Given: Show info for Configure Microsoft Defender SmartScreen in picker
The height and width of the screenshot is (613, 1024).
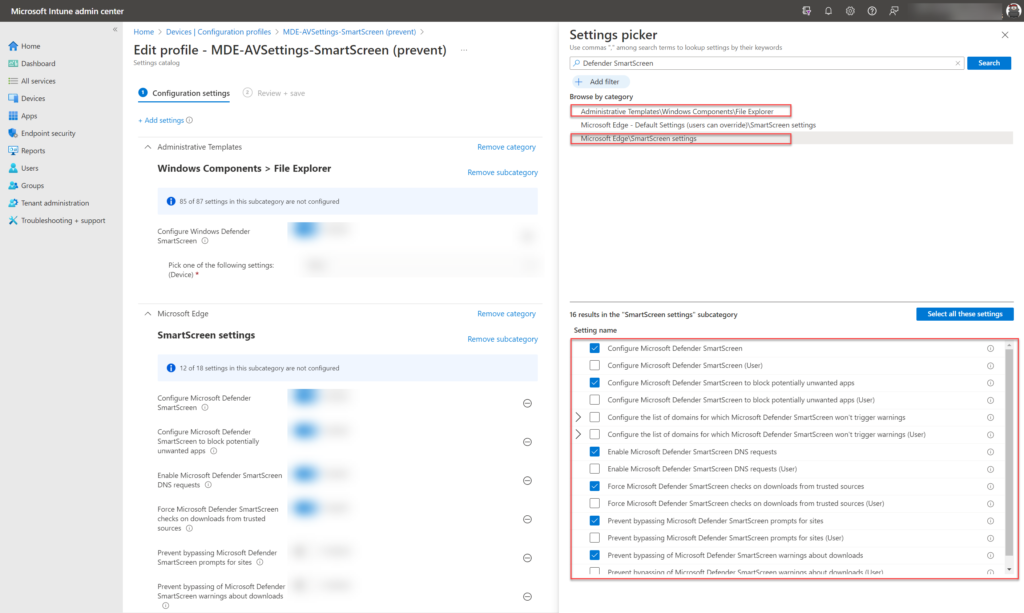Looking at the screenshot, I should point(990,349).
